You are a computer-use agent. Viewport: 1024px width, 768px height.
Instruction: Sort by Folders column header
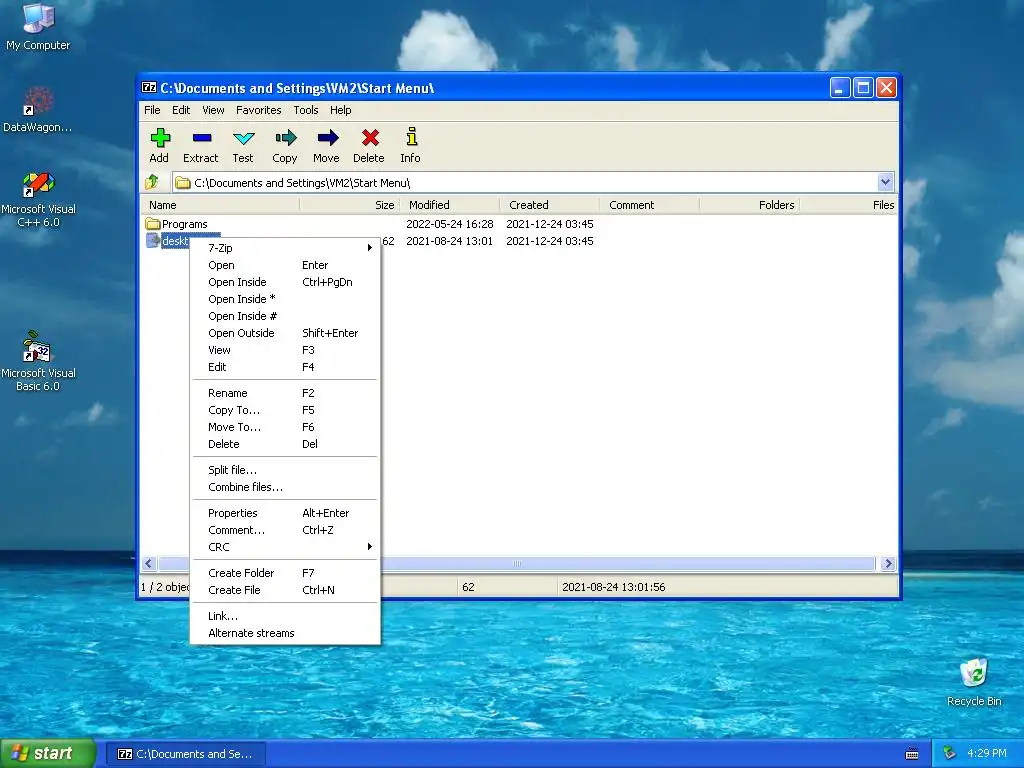click(750, 205)
